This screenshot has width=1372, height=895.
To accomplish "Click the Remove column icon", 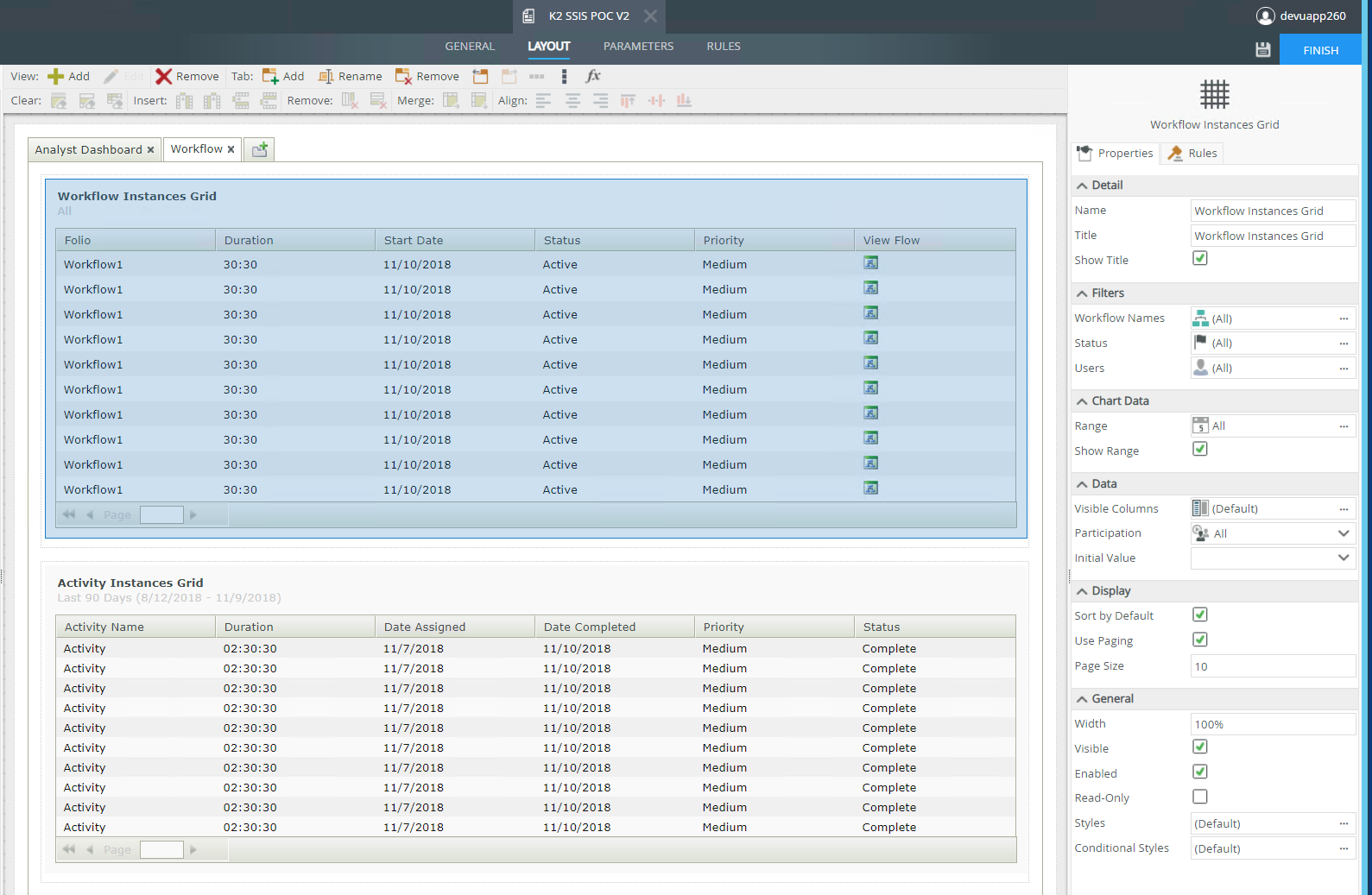I will click(x=350, y=101).
